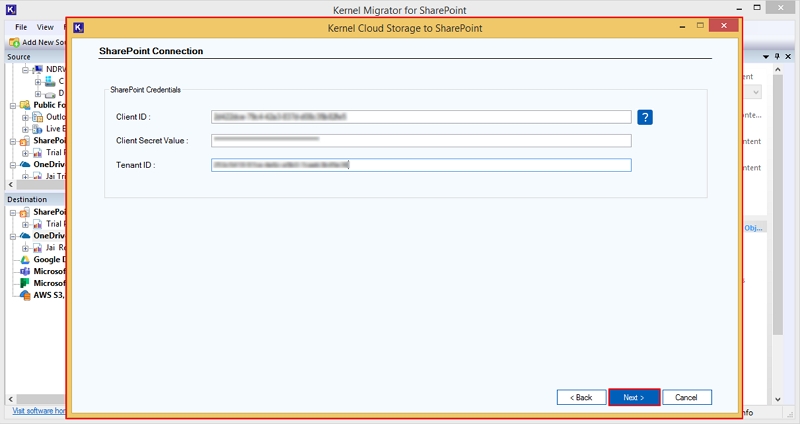
Task: Select the Google Drive row label in Destination
Action: click(49, 260)
